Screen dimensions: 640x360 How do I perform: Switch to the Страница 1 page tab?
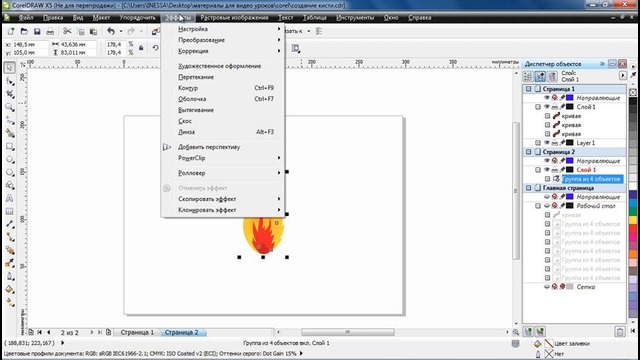click(x=137, y=332)
